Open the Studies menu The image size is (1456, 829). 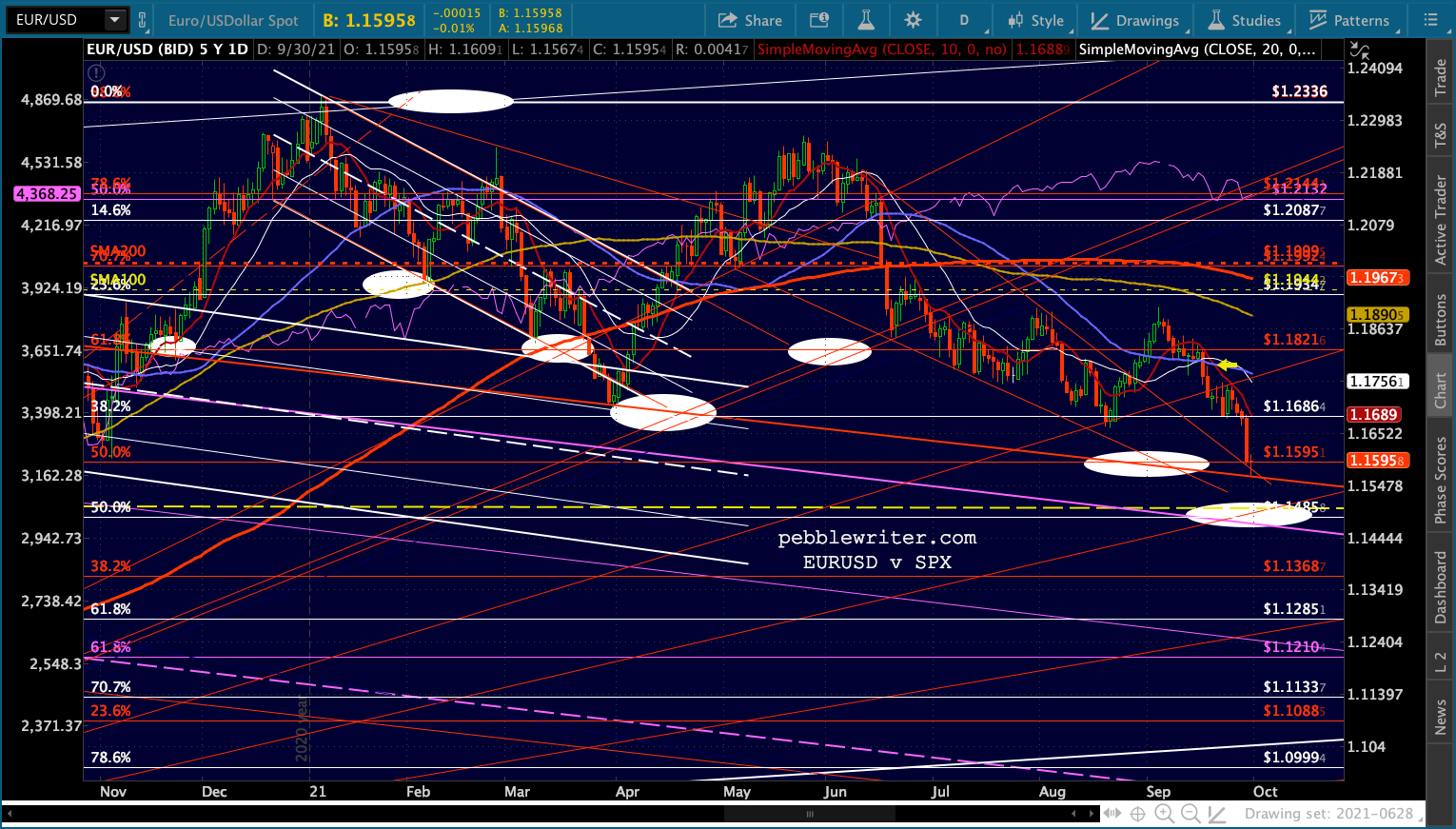click(x=1245, y=20)
